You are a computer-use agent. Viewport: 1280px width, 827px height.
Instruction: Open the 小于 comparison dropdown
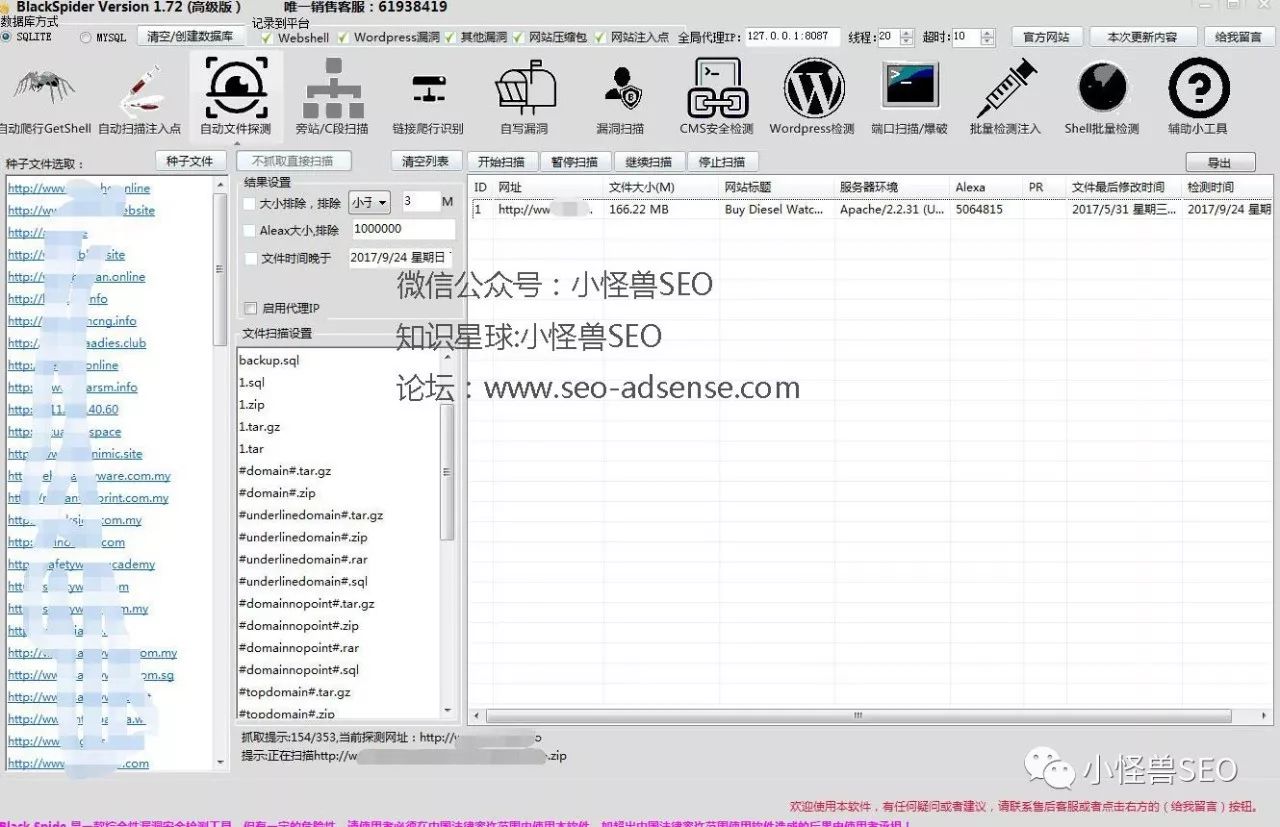click(369, 203)
